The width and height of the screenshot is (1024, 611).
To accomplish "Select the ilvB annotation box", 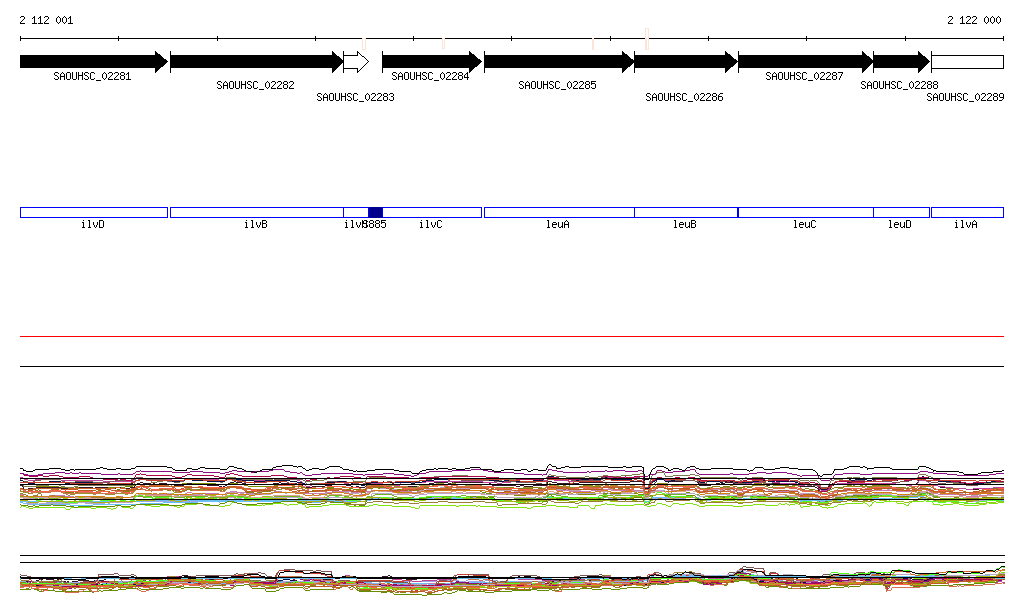I will coord(256,212).
